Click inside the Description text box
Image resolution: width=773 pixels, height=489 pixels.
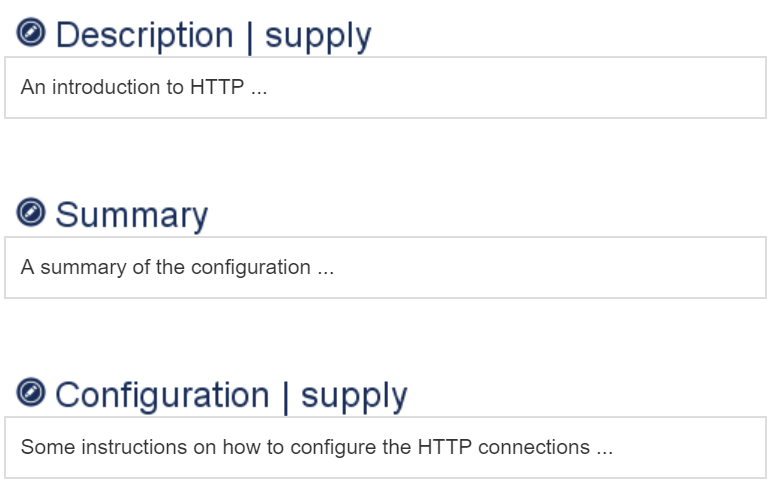tap(500, 87)
